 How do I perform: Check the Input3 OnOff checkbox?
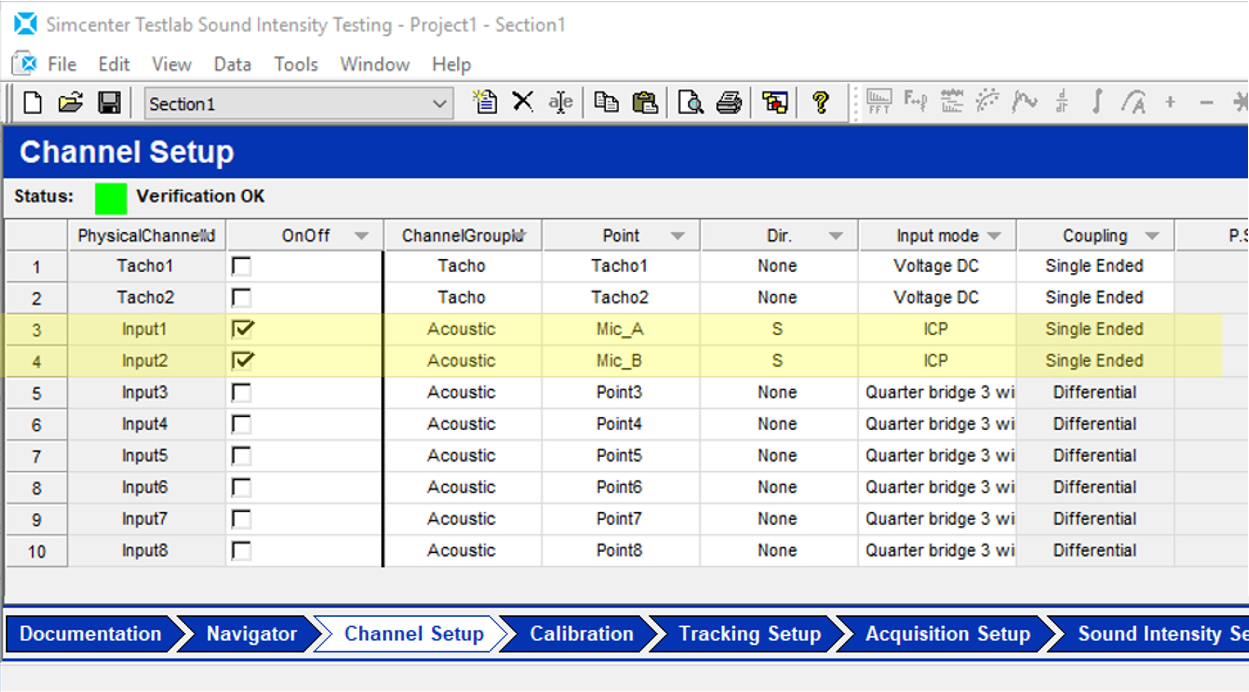tap(242, 392)
